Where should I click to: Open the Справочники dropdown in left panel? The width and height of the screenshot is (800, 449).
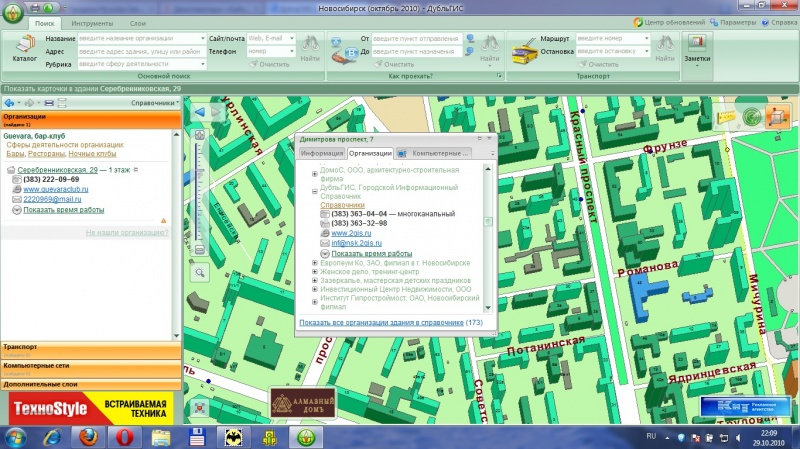155,103
